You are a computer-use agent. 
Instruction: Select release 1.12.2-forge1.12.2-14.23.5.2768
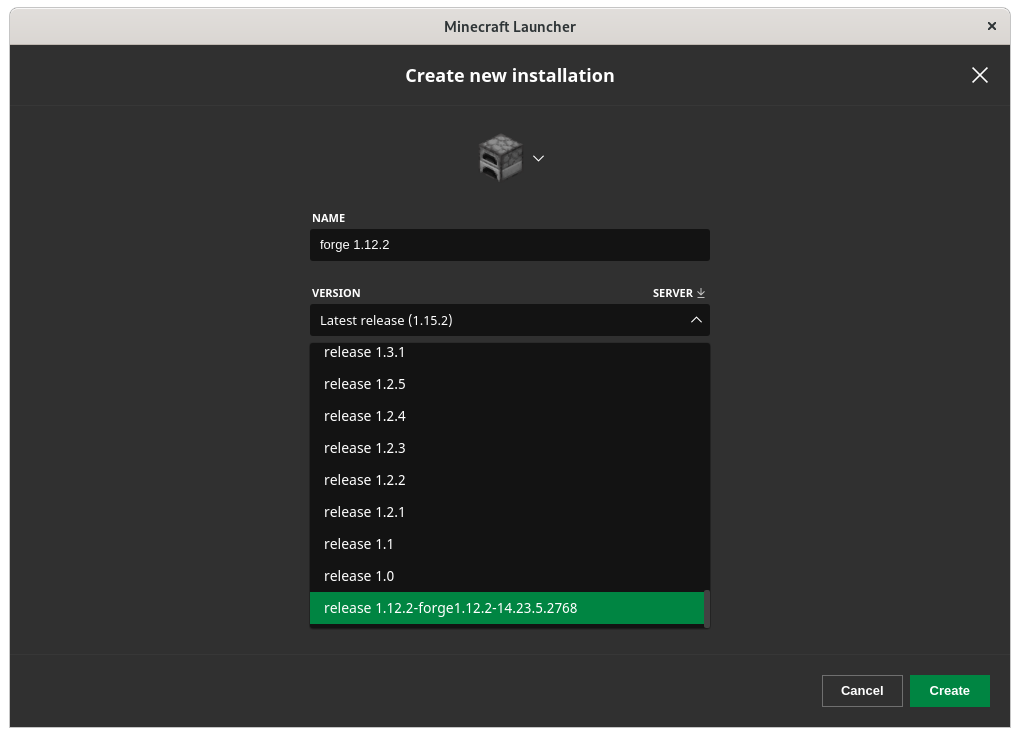coord(507,608)
